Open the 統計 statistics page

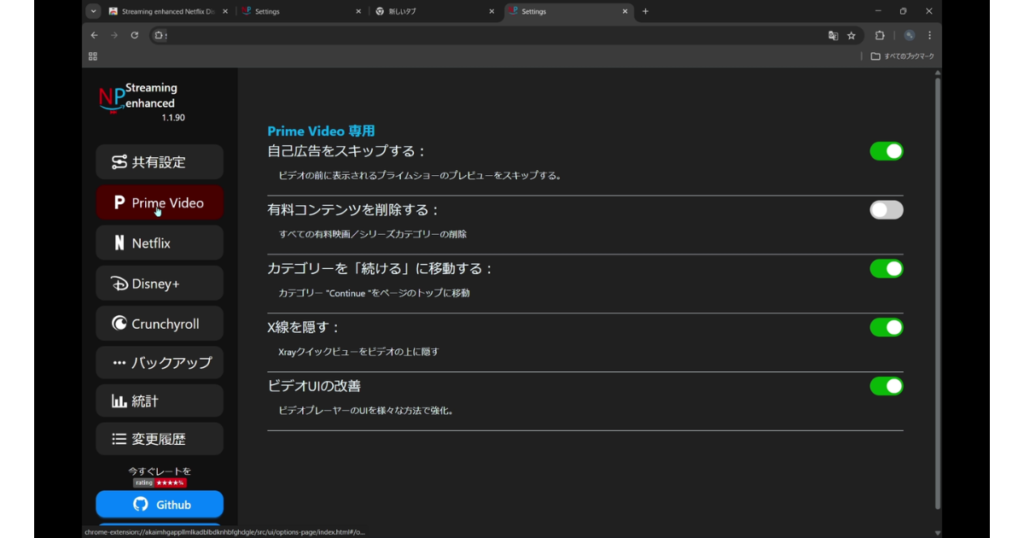[159, 401]
